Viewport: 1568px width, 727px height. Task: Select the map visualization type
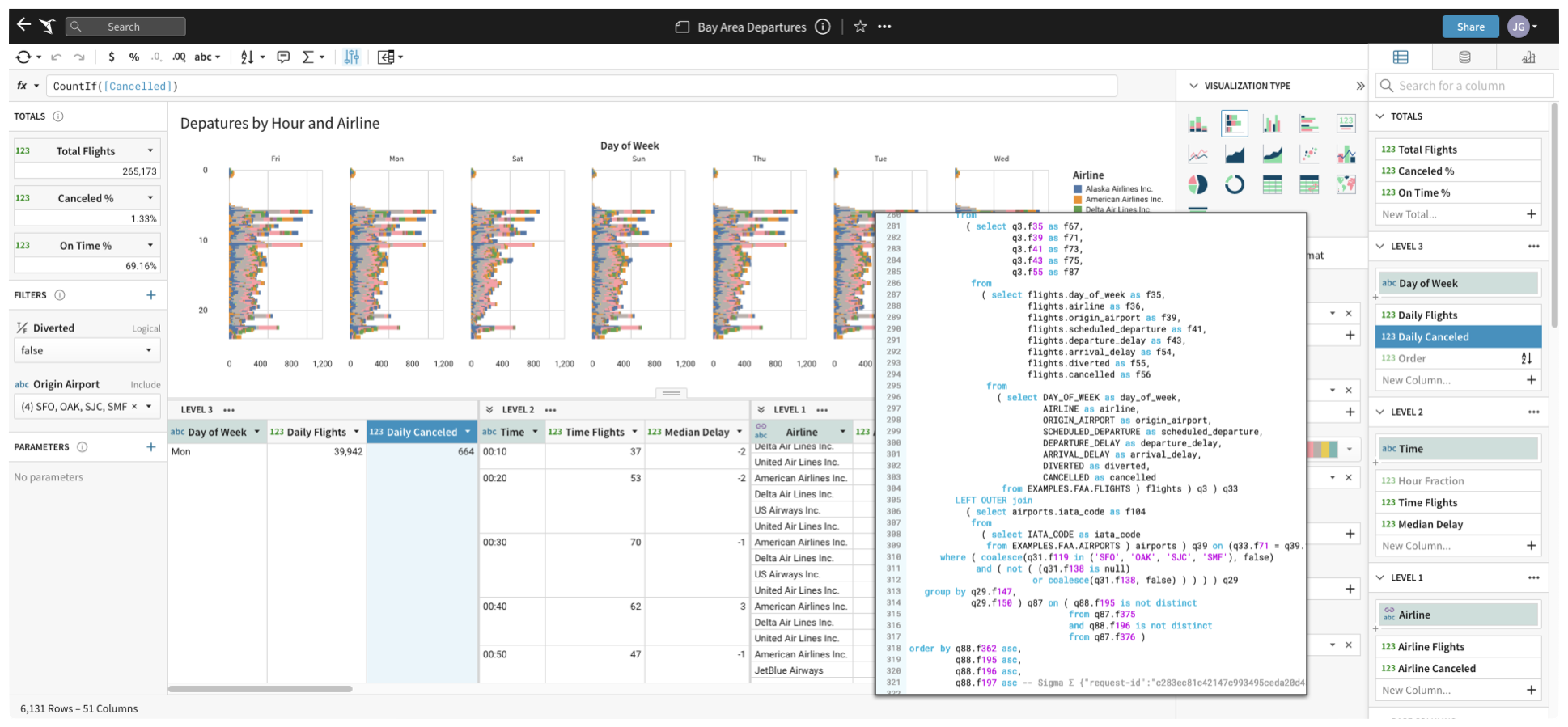coord(1346,185)
